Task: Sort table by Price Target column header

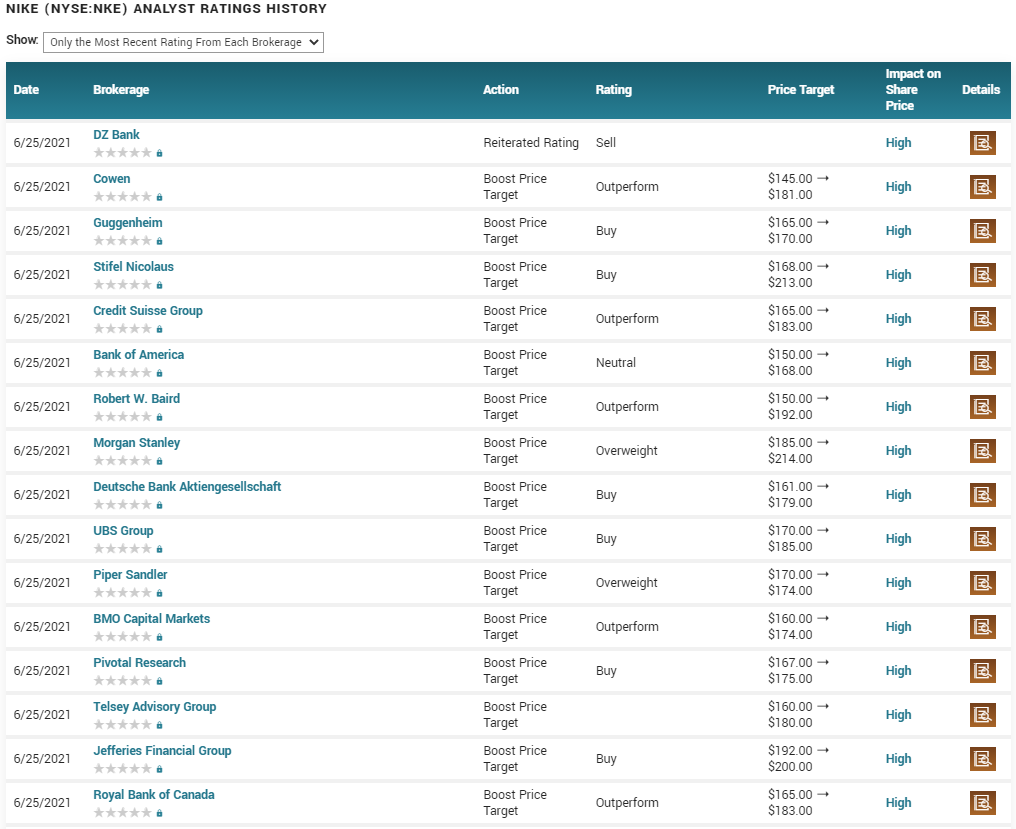Action: point(801,90)
